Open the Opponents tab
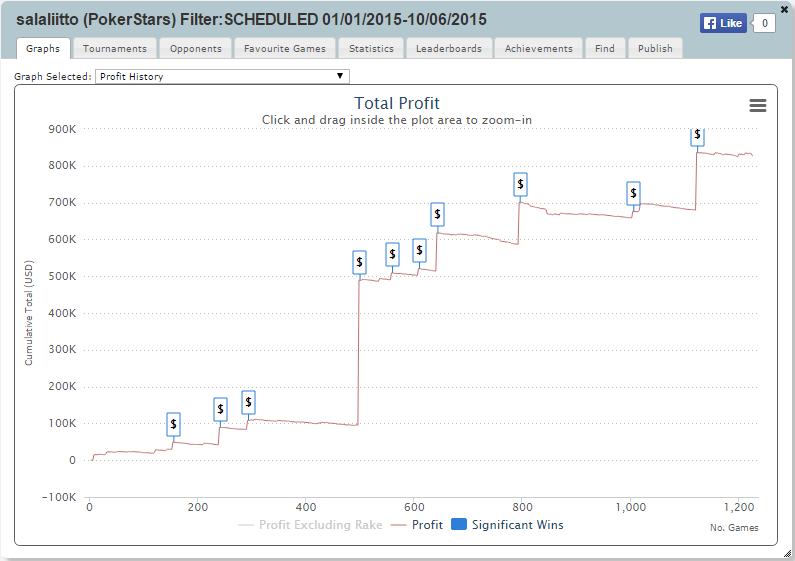The image size is (795, 561). (196, 49)
